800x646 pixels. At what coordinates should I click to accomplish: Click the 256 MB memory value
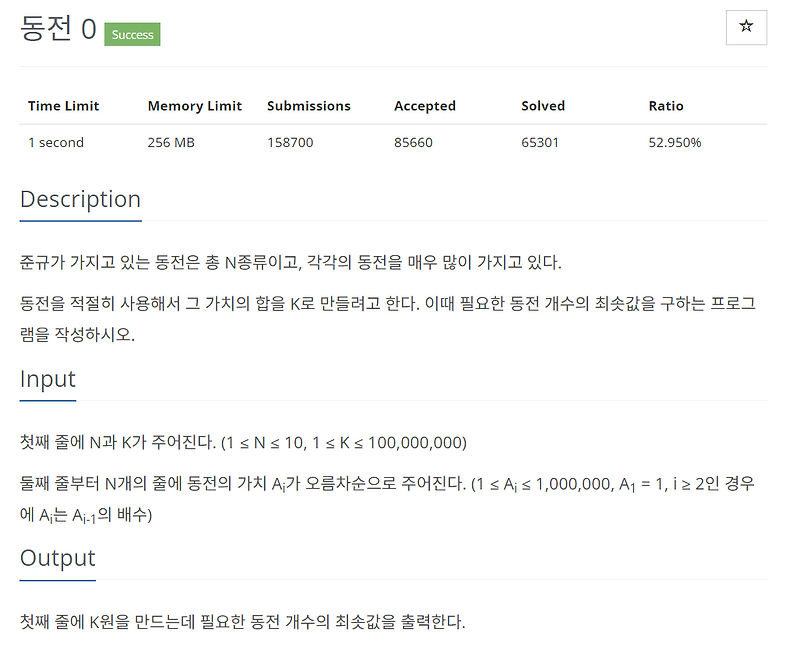(x=171, y=142)
